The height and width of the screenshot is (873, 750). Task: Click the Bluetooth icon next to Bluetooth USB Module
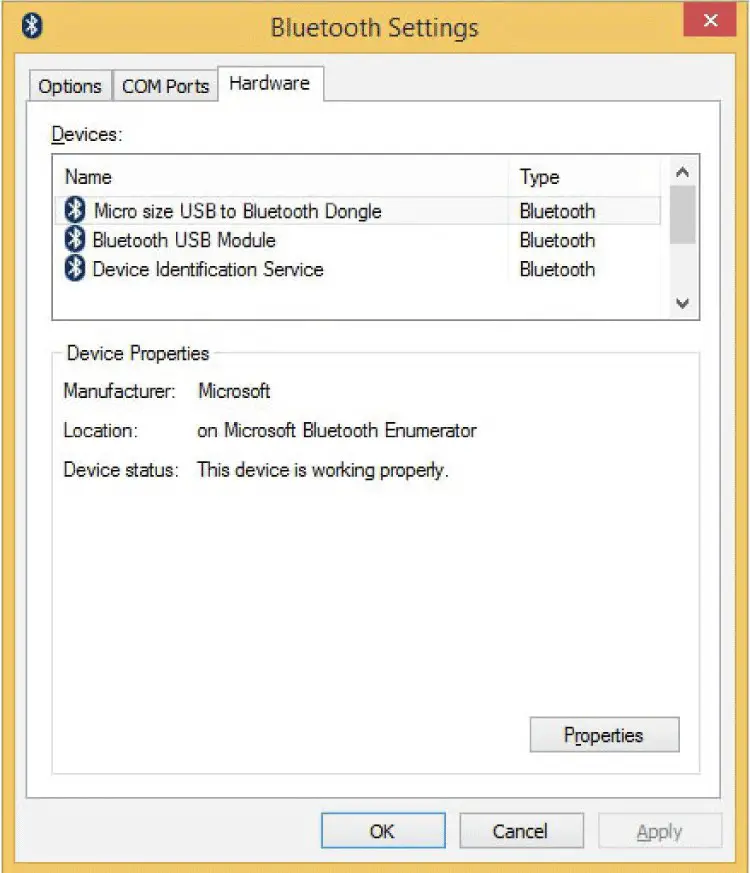75,240
